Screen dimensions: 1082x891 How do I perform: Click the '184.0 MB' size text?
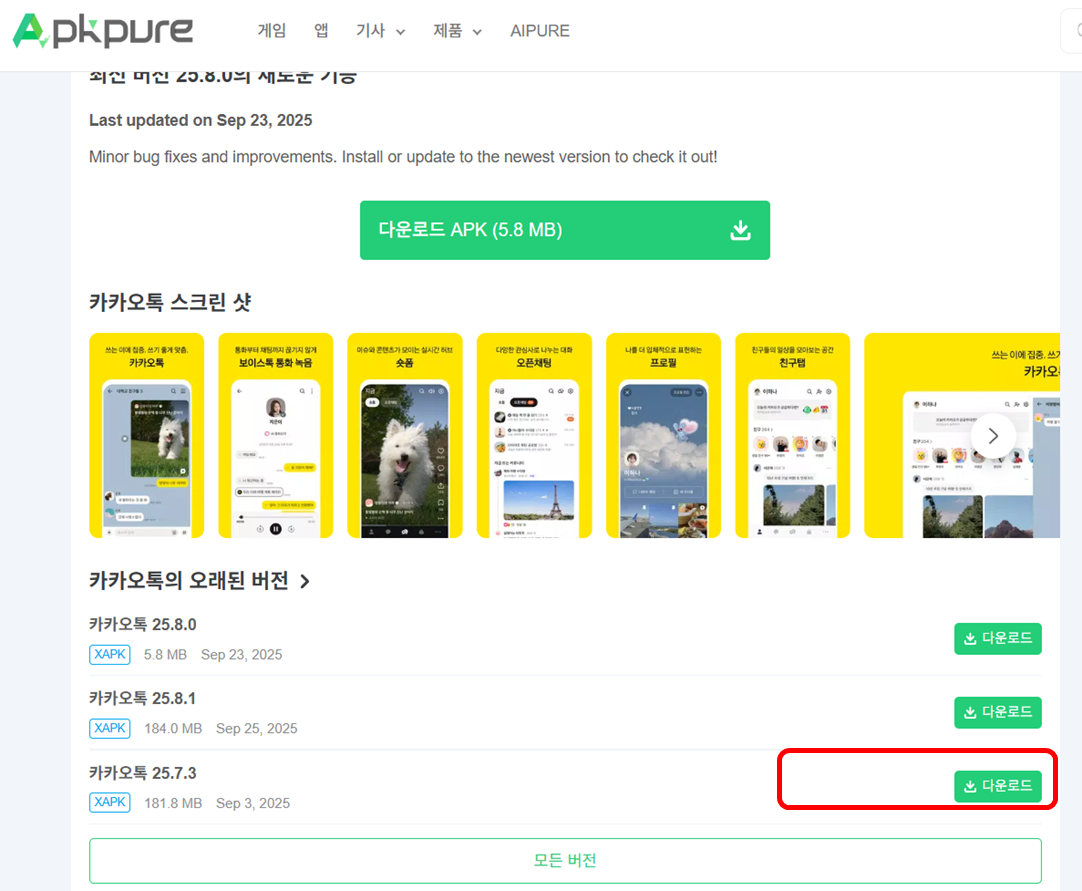173,729
